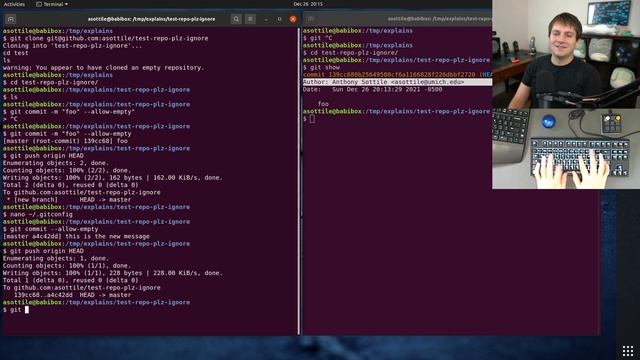Click the 'cd test' line
The width and height of the screenshot is (640, 360).
coord(16,53)
